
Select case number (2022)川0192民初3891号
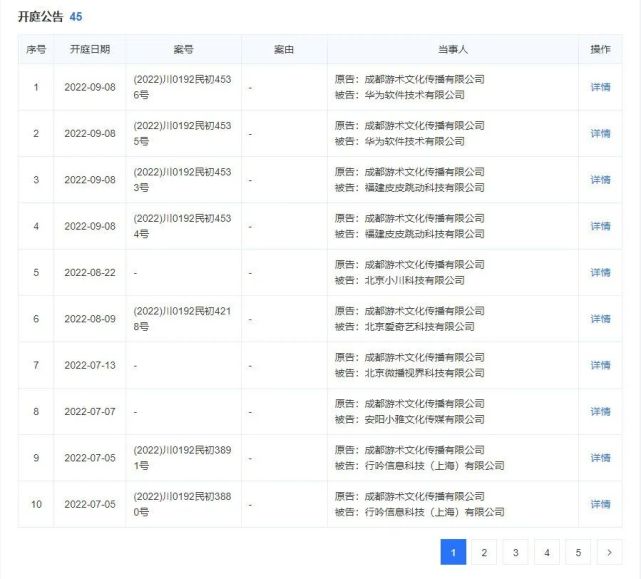tap(182, 458)
